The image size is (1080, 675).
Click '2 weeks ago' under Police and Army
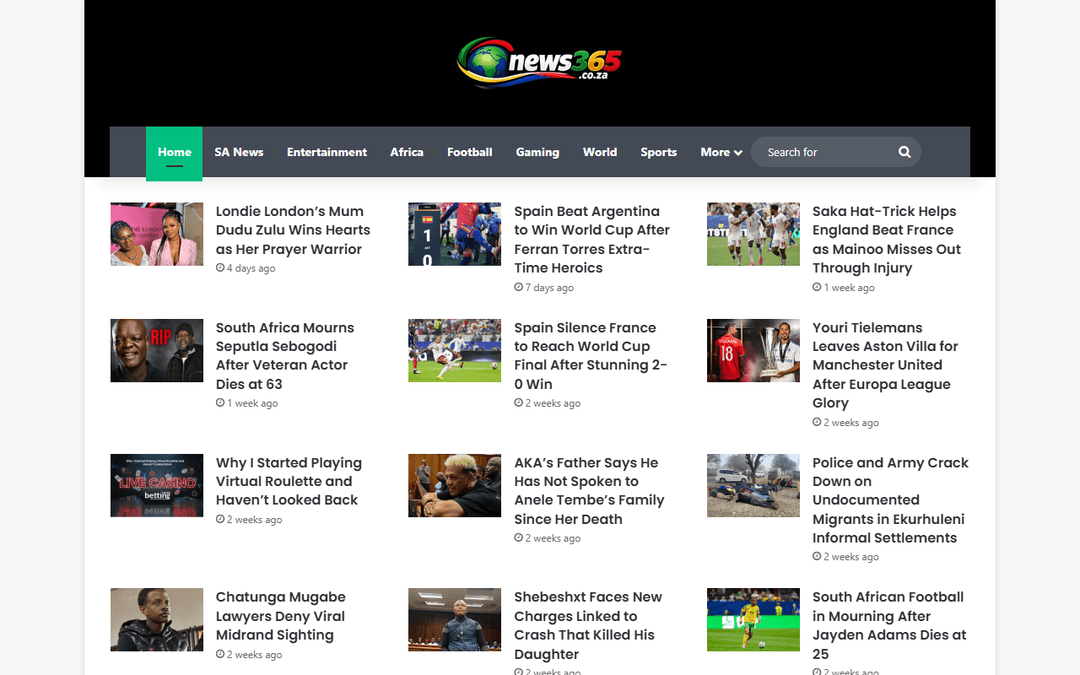846,557
